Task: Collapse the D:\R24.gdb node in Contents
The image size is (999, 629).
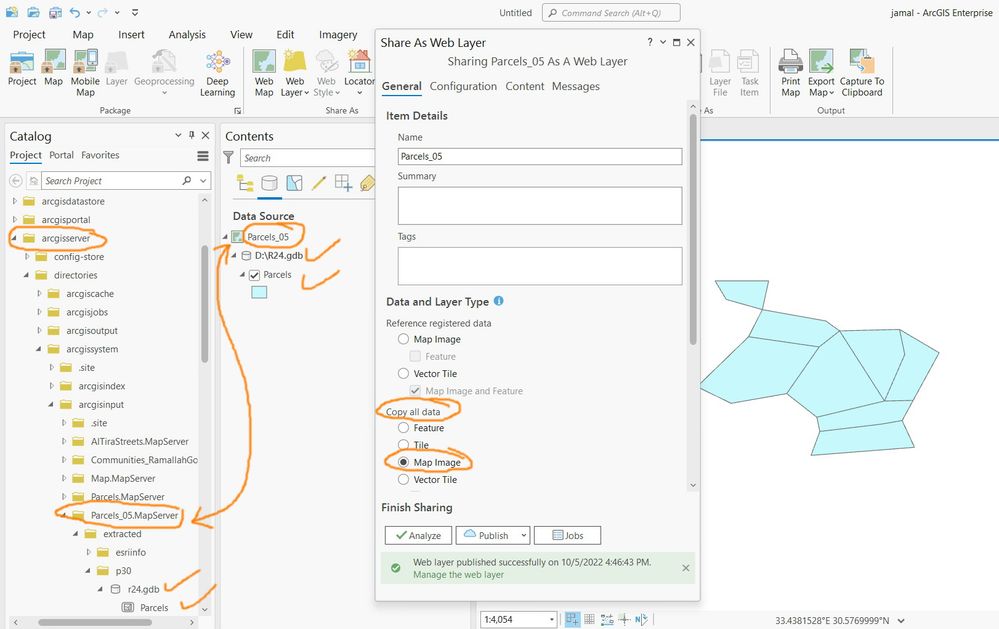Action: [x=234, y=256]
